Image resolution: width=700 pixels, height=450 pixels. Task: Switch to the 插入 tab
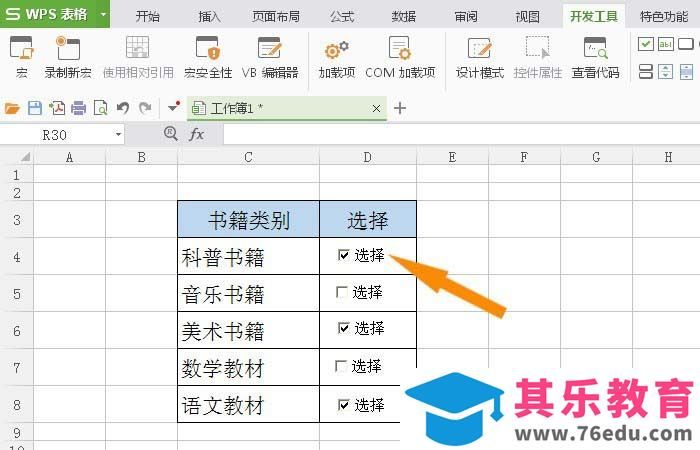tap(209, 17)
